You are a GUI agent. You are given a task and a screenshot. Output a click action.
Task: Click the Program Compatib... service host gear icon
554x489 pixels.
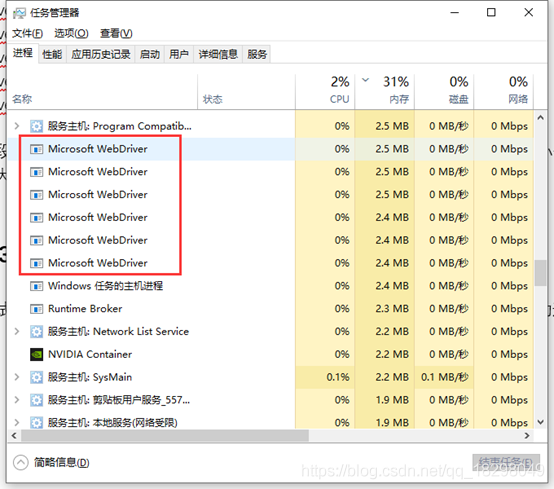[x=36, y=126]
